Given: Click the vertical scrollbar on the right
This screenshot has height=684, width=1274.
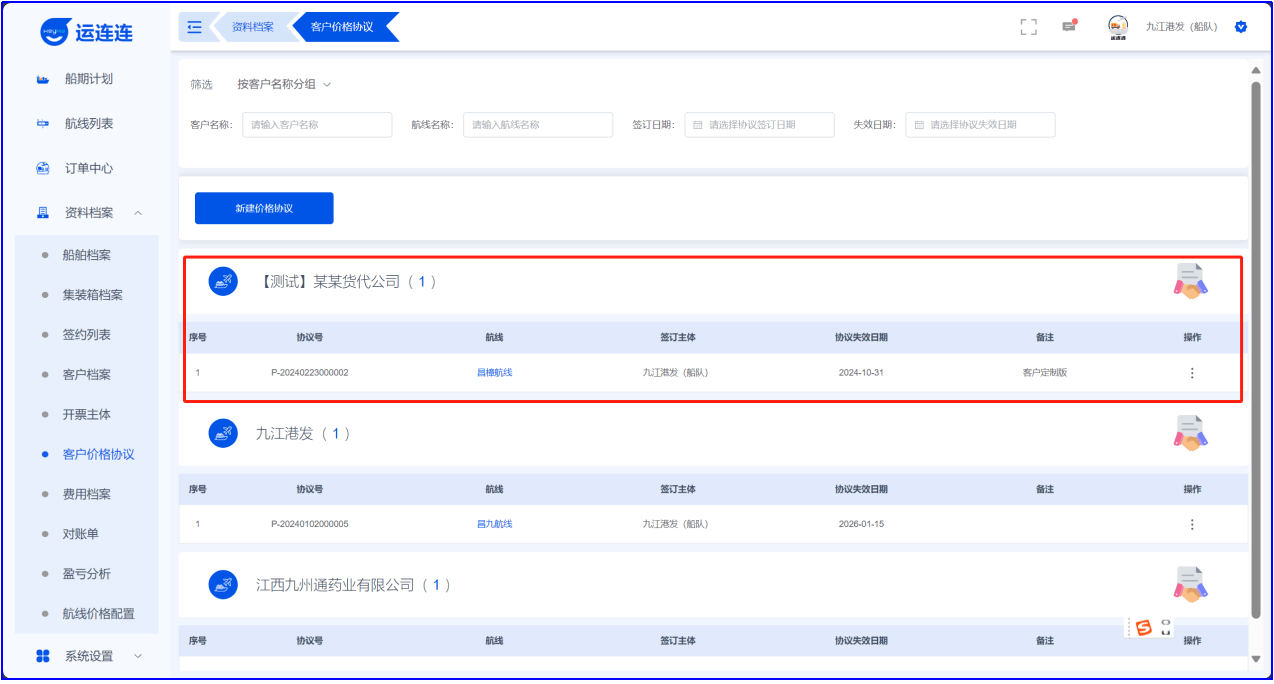Looking at the screenshot, I should coord(1256,350).
